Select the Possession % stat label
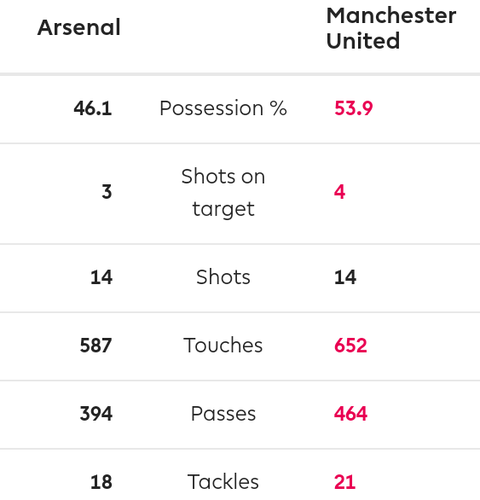480x500 pixels. [x=223, y=108]
